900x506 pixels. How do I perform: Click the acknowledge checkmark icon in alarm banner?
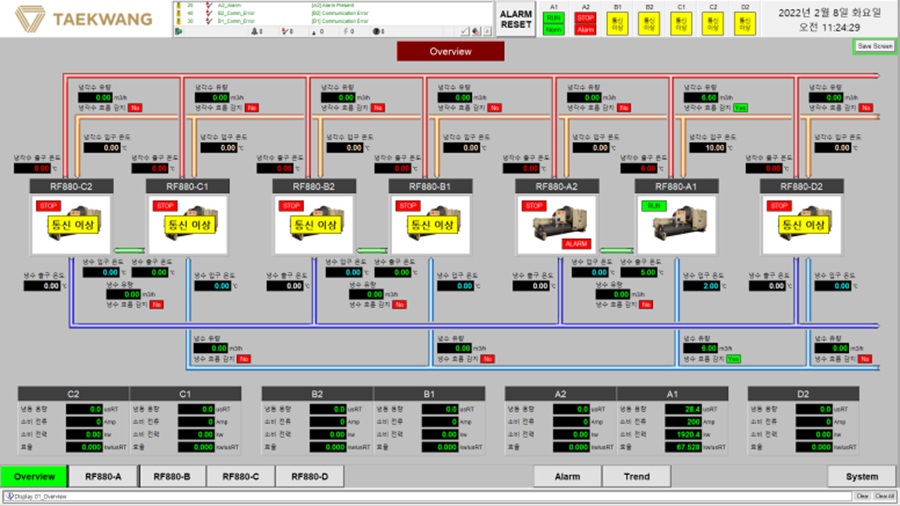click(x=465, y=32)
